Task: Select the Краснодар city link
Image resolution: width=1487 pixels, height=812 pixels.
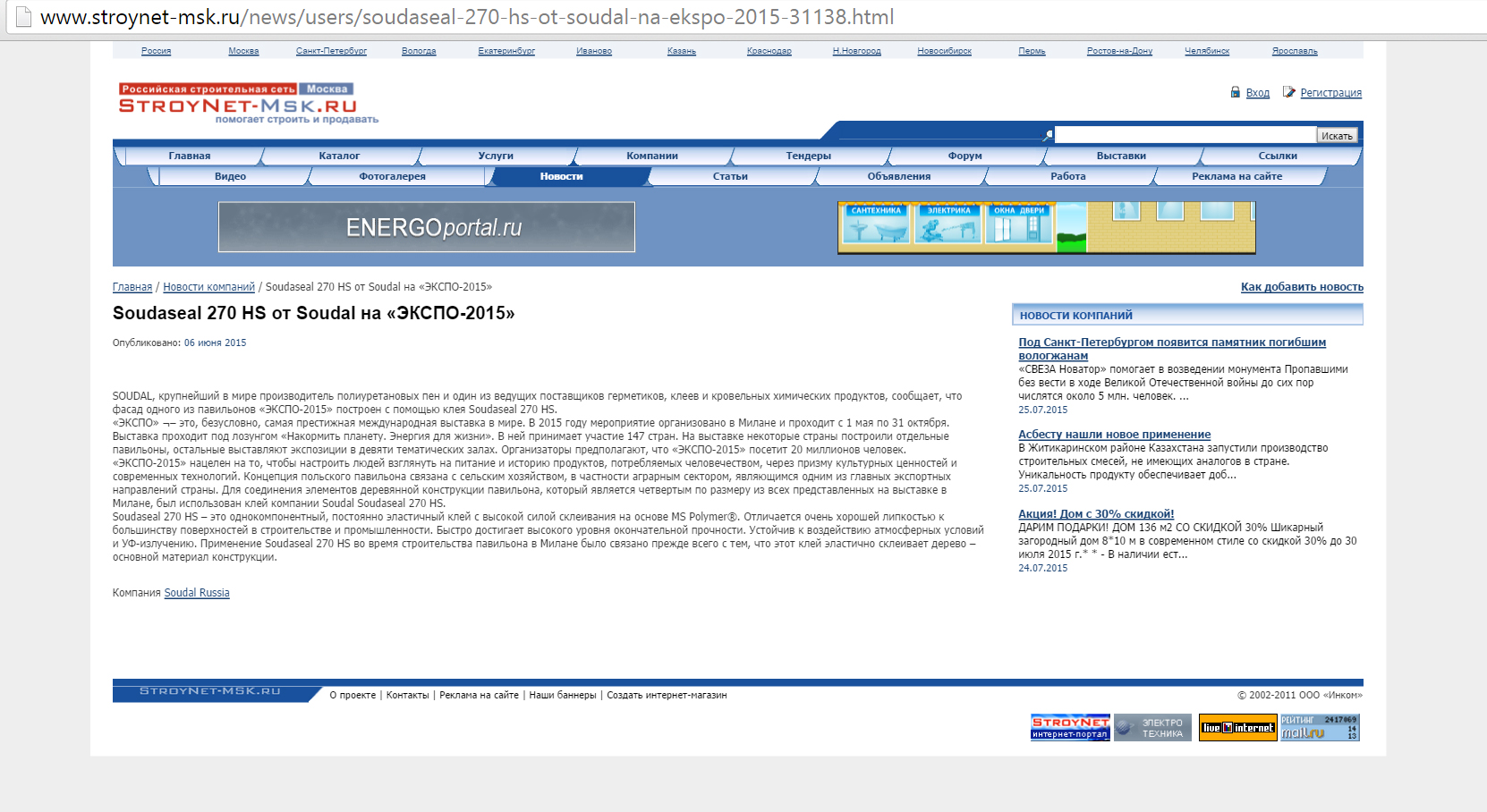Action: 769,51
